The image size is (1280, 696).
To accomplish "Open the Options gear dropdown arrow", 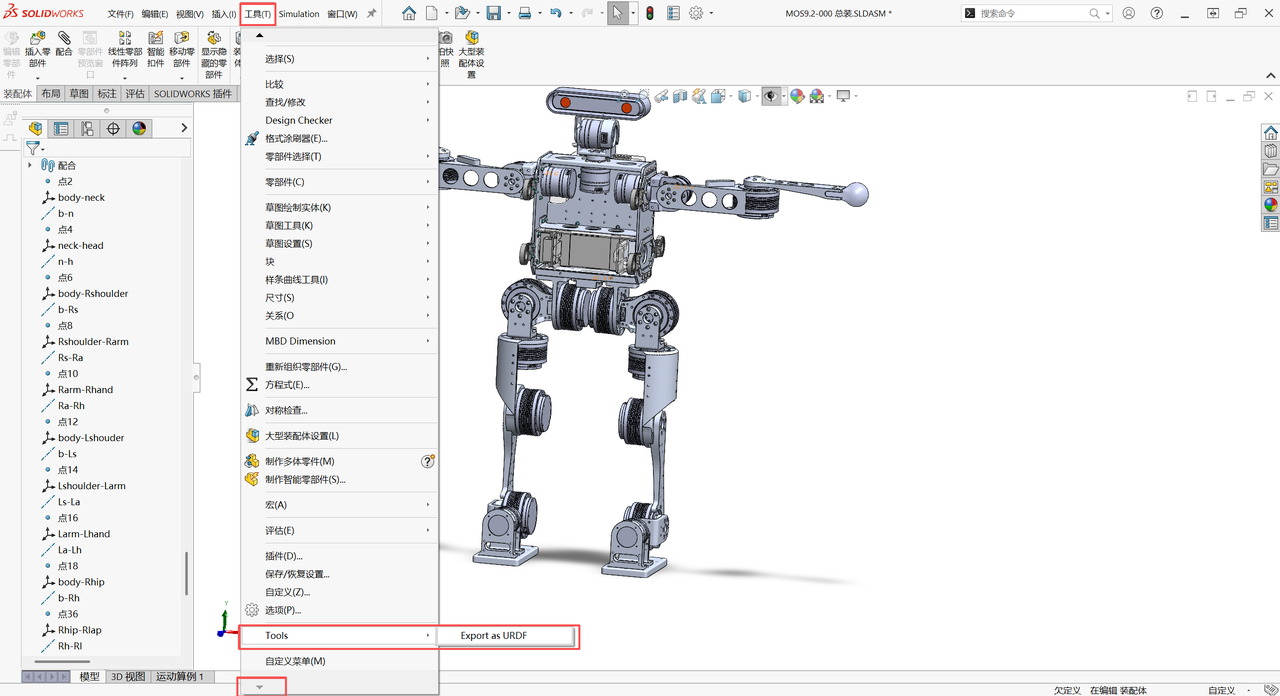I will [x=710, y=14].
